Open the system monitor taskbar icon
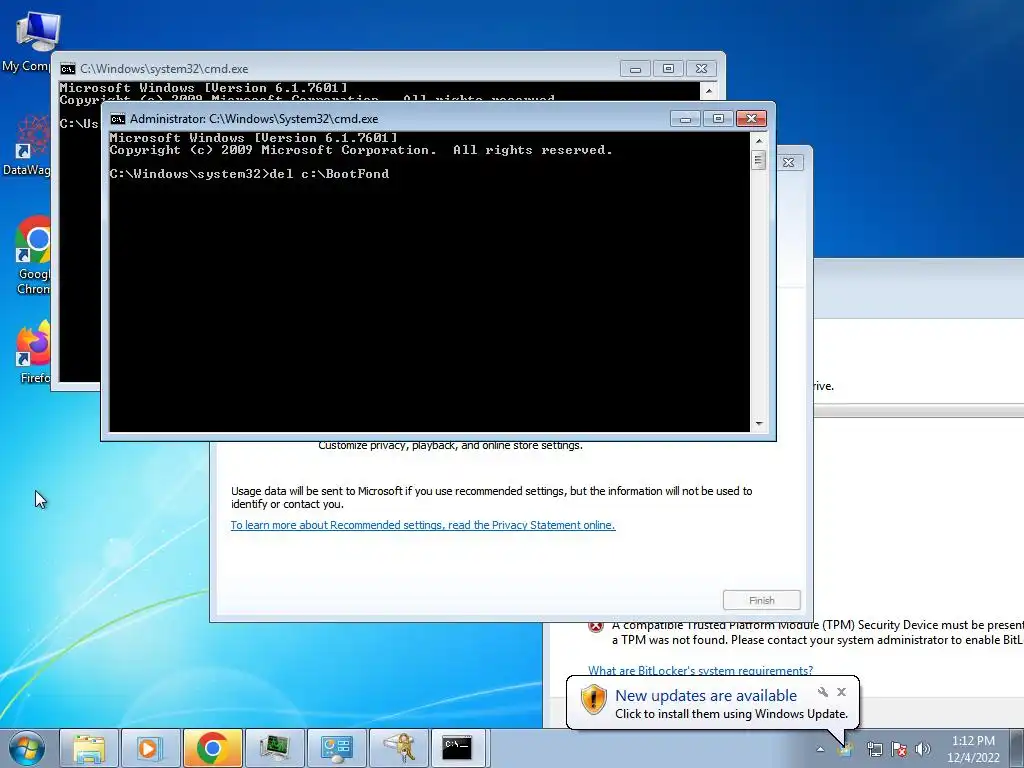The width and height of the screenshot is (1024, 768). tap(274, 748)
